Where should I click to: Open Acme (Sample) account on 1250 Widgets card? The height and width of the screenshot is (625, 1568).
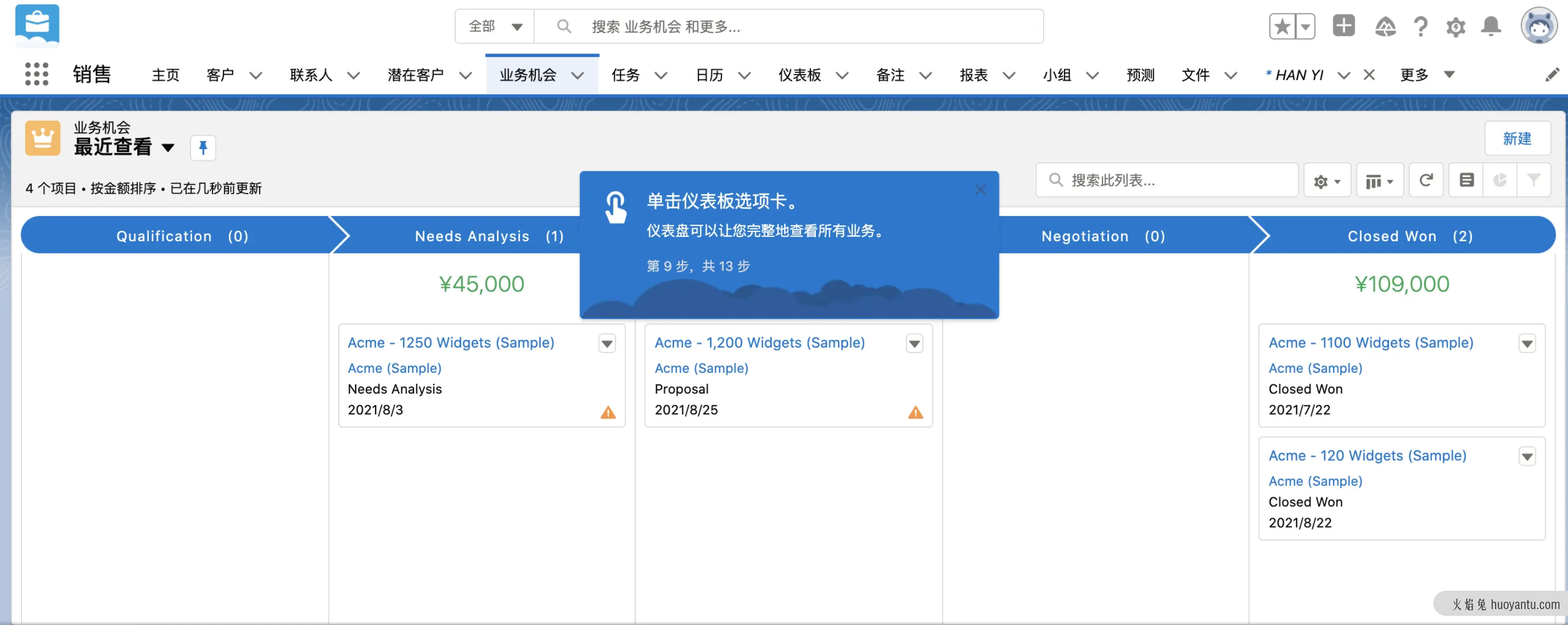[x=394, y=368]
